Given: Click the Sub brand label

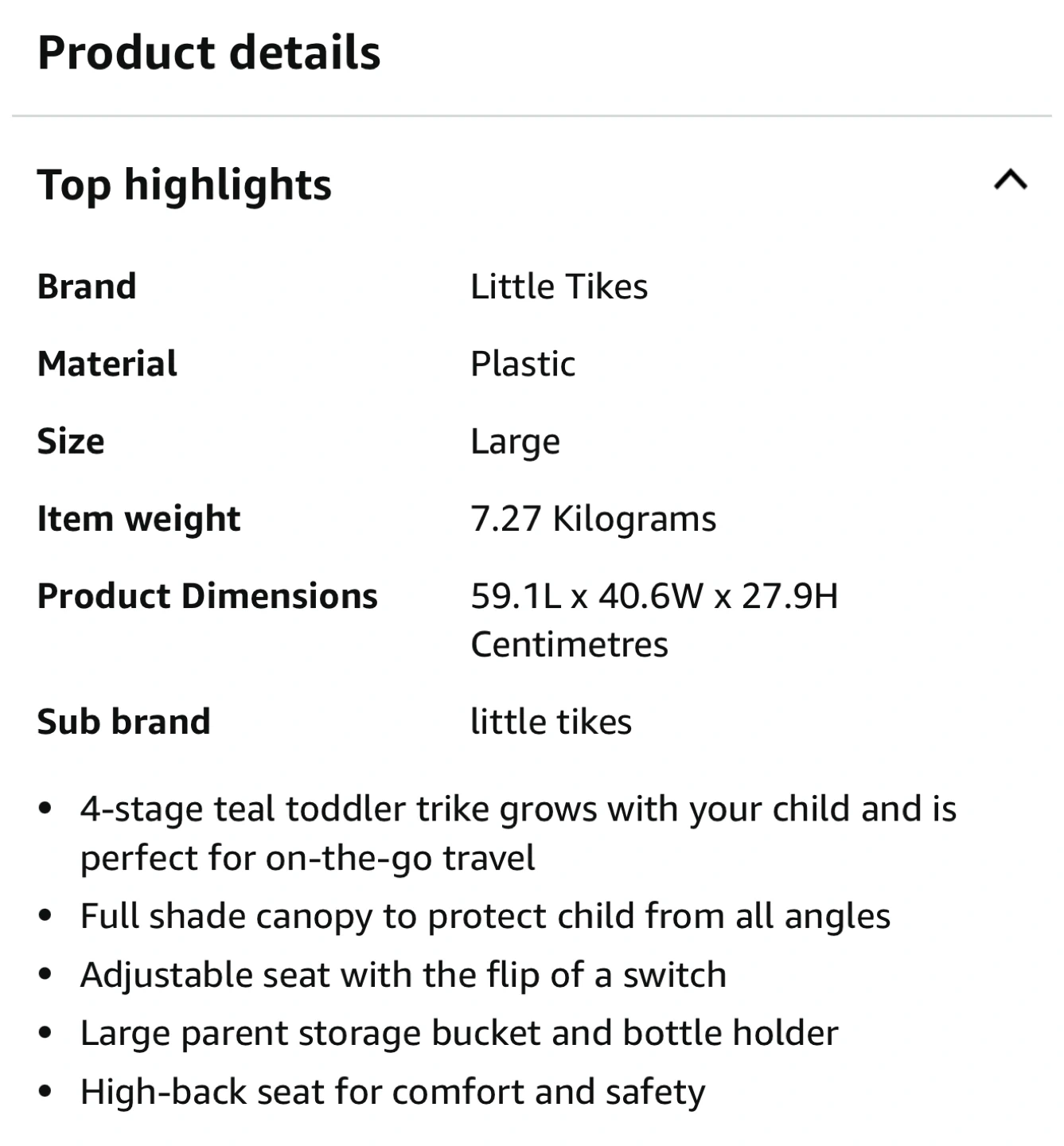Looking at the screenshot, I should 123,722.
